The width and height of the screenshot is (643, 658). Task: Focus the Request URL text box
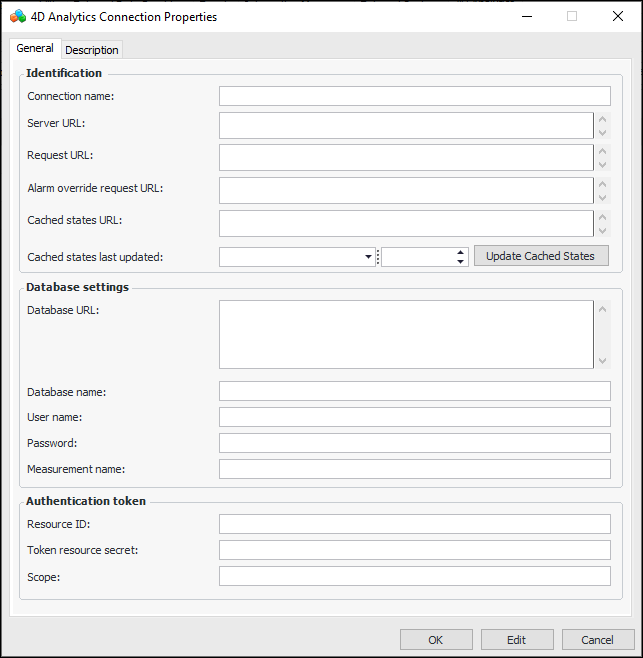406,157
